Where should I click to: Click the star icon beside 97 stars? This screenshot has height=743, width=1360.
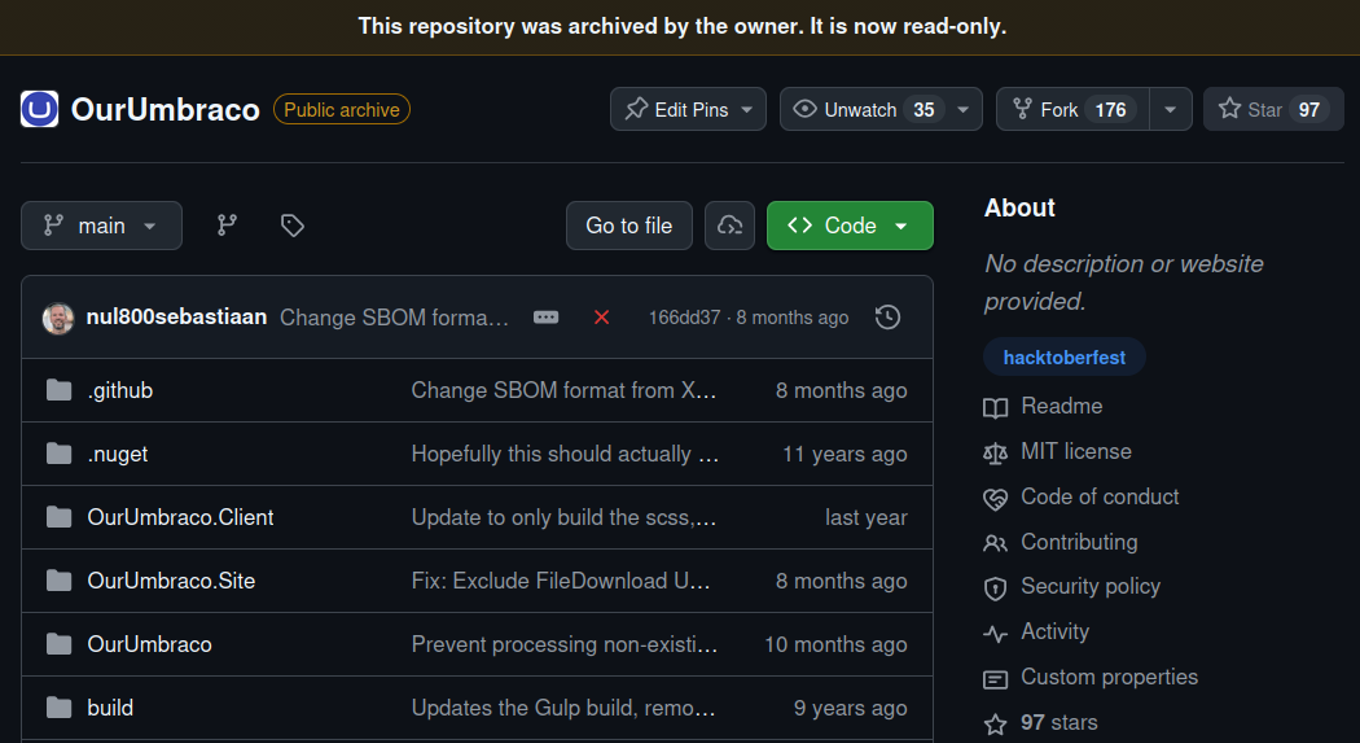coord(995,723)
